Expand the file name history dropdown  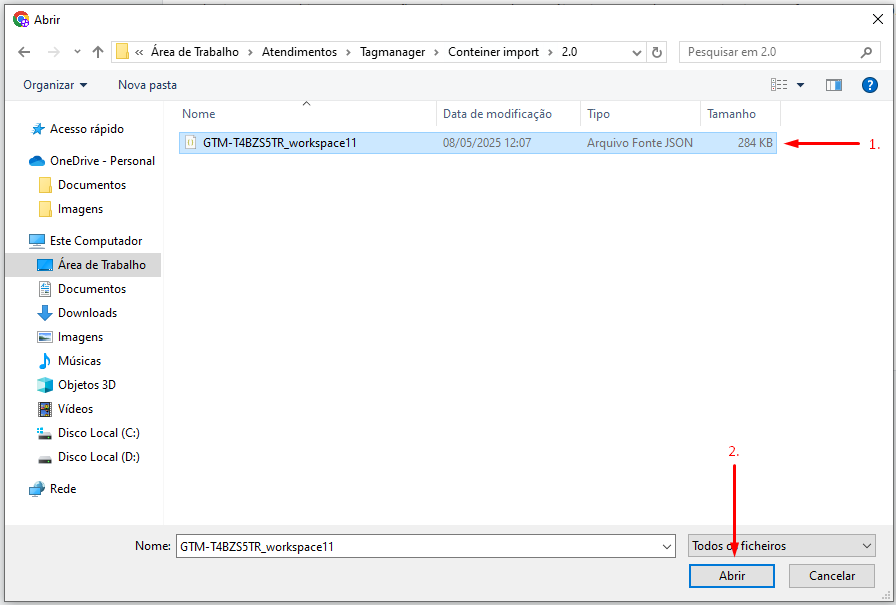[x=667, y=546]
